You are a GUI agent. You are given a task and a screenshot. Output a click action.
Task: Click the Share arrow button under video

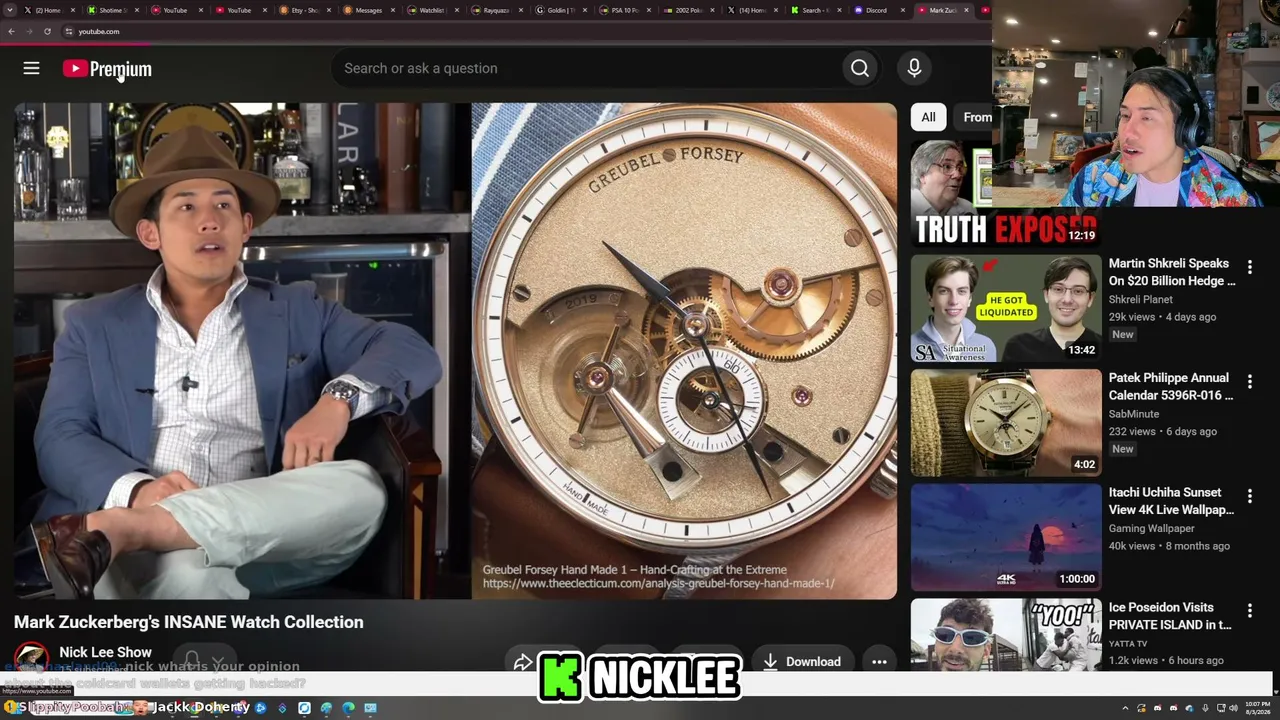523,661
